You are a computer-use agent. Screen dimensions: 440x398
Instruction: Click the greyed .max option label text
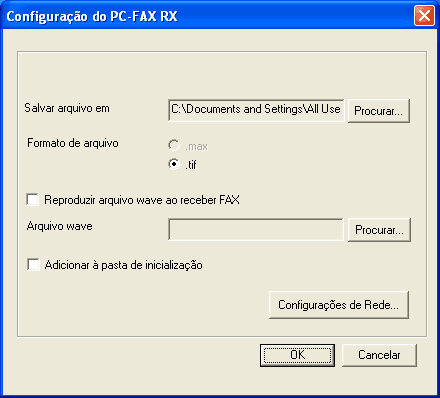[x=197, y=146]
